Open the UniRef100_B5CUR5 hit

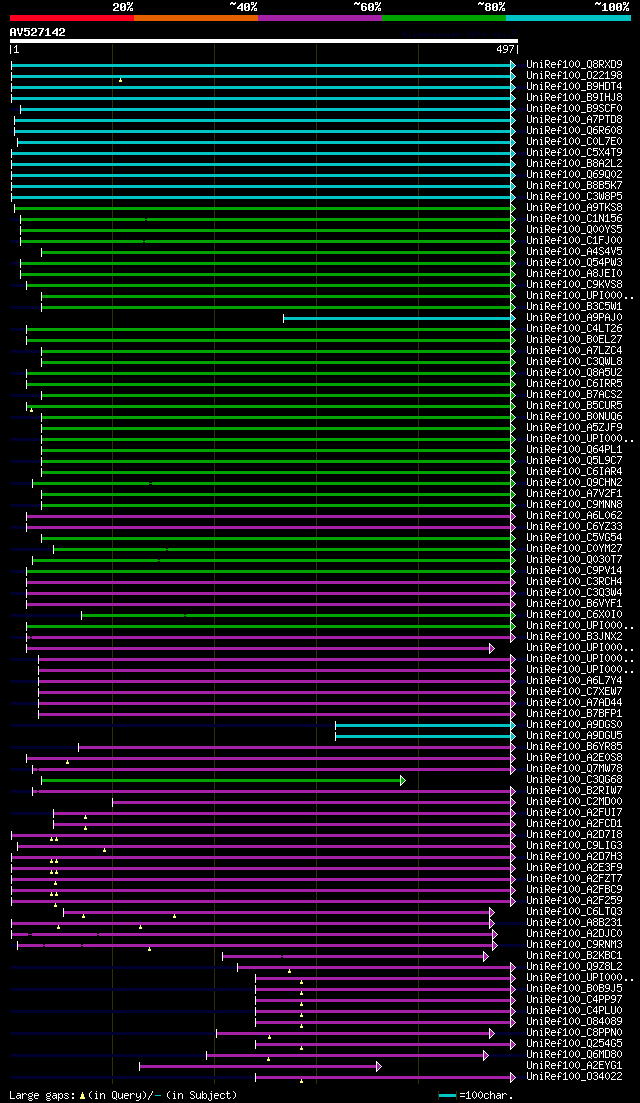pyautogui.click(x=574, y=406)
